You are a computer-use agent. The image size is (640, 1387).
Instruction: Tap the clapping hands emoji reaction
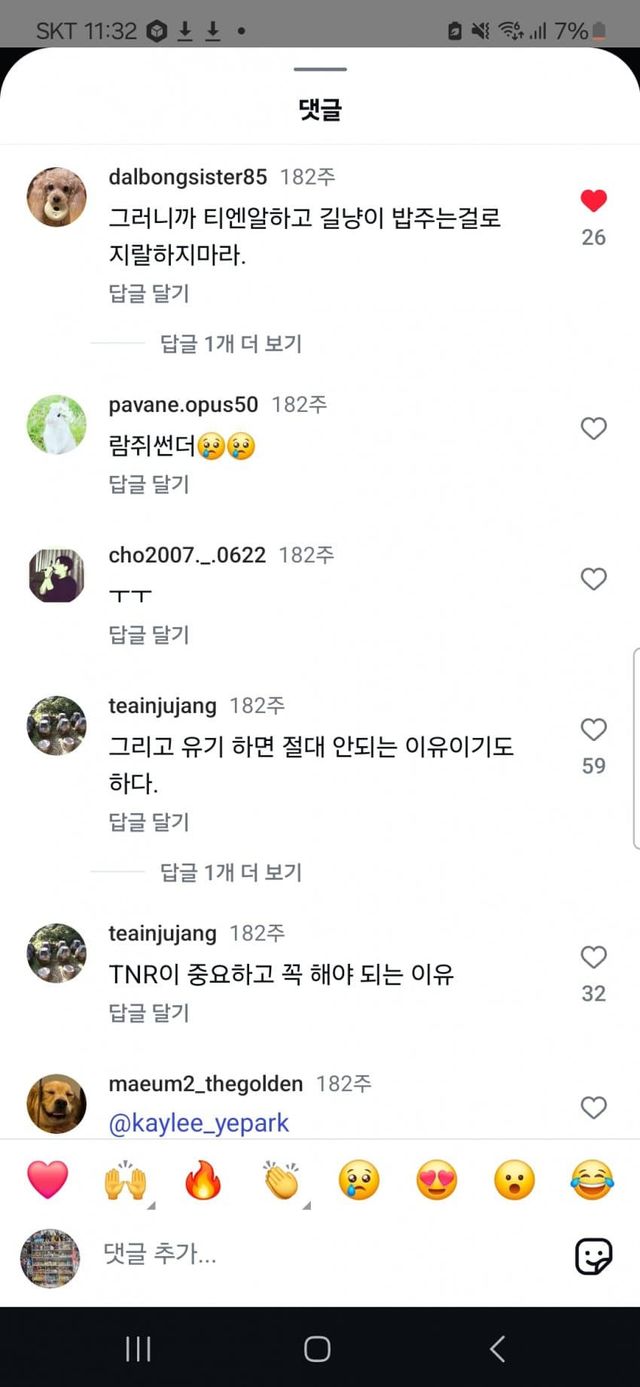(281, 1180)
